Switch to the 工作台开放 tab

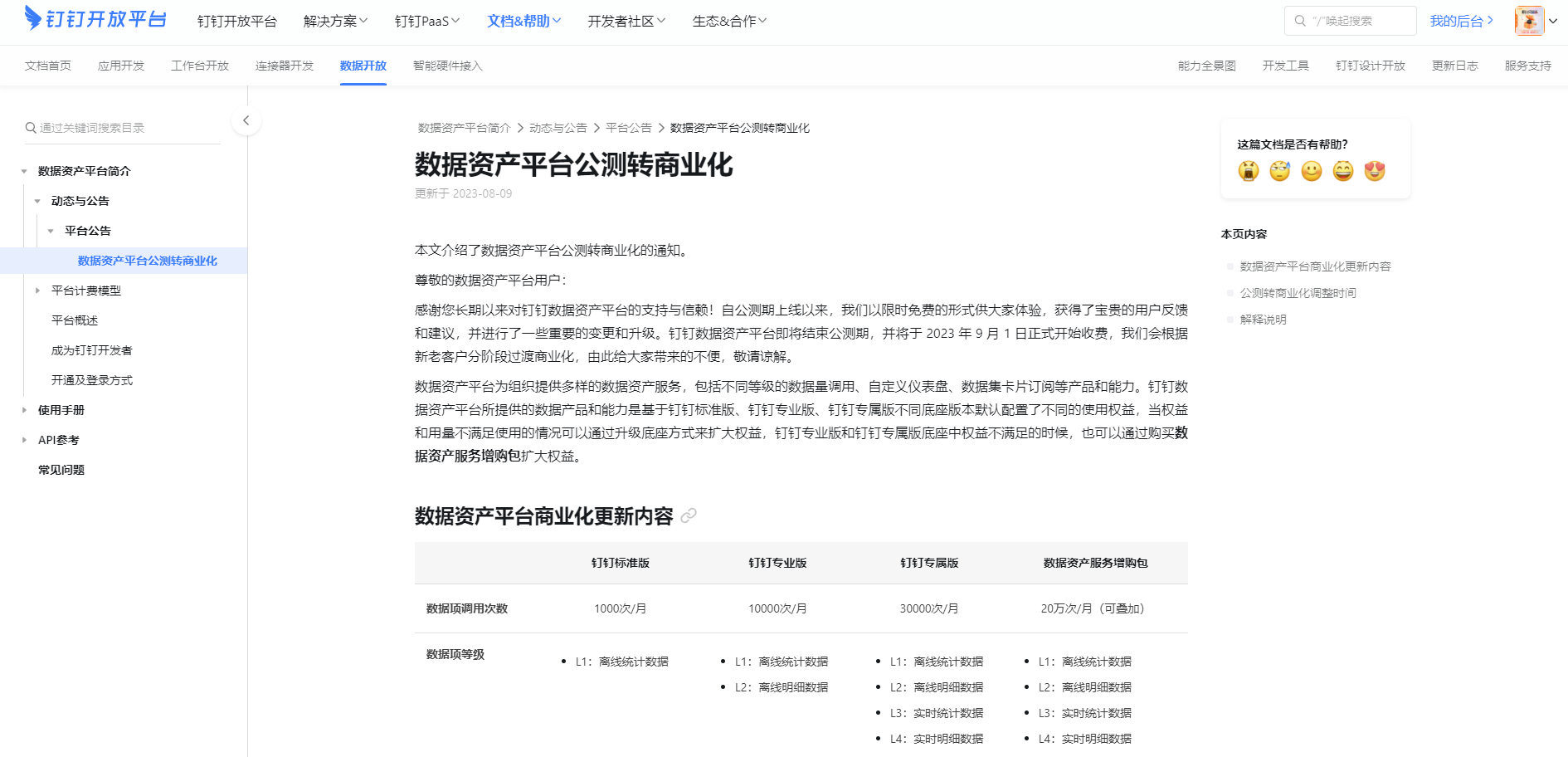[200, 66]
